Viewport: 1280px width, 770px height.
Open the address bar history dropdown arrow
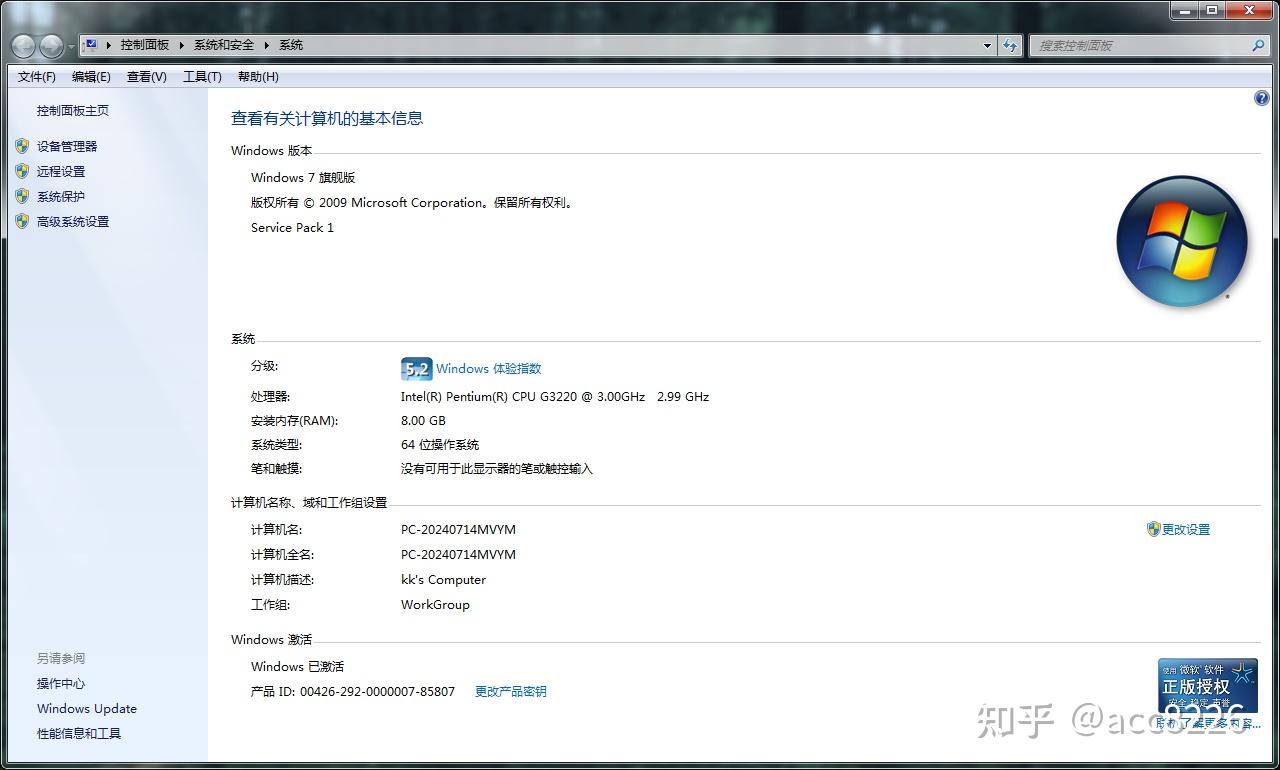coord(987,45)
